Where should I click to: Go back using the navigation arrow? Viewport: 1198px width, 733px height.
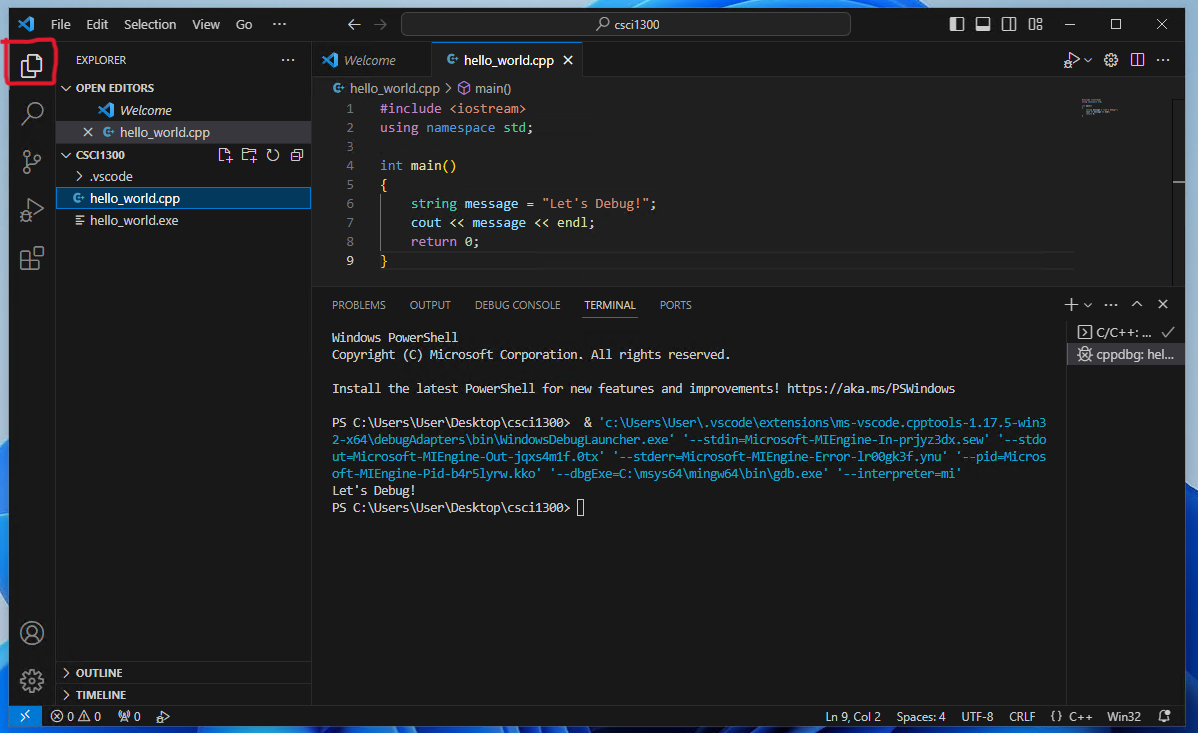click(x=354, y=24)
